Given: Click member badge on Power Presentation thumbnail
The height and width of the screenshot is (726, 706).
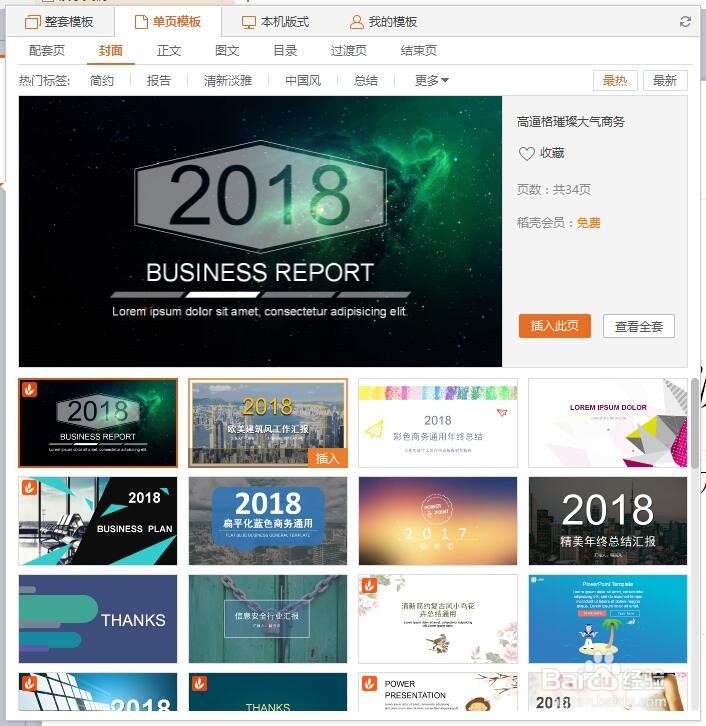Looking at the screenshot, I should point(369,683).
